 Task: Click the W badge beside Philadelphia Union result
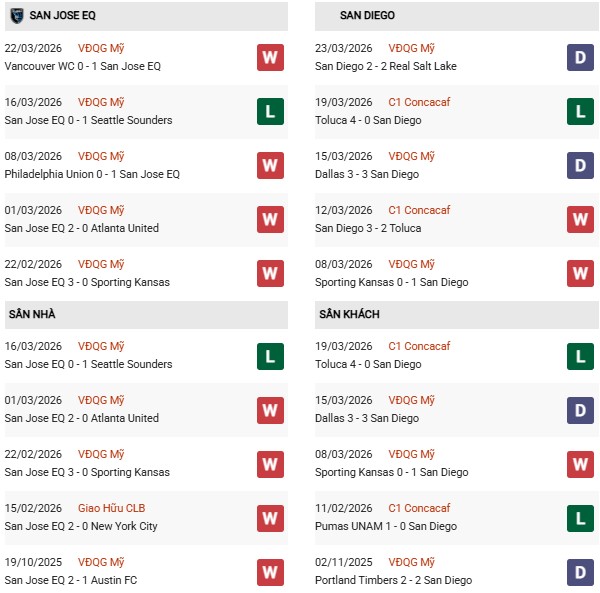[x=270, y=165]
